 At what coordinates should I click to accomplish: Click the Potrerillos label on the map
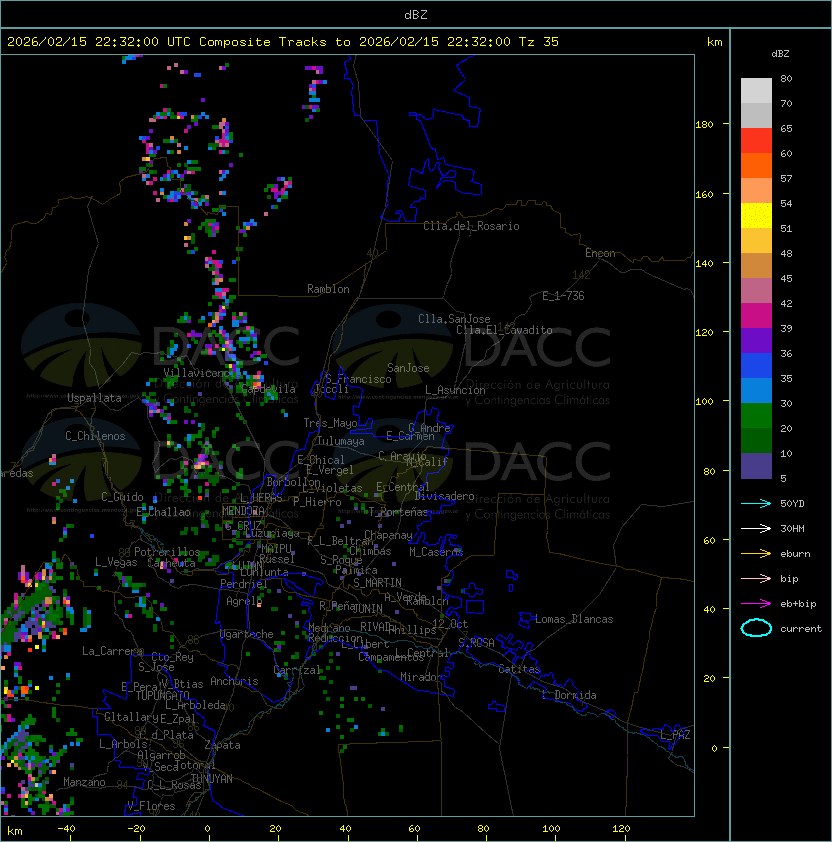tap(167, 552)
